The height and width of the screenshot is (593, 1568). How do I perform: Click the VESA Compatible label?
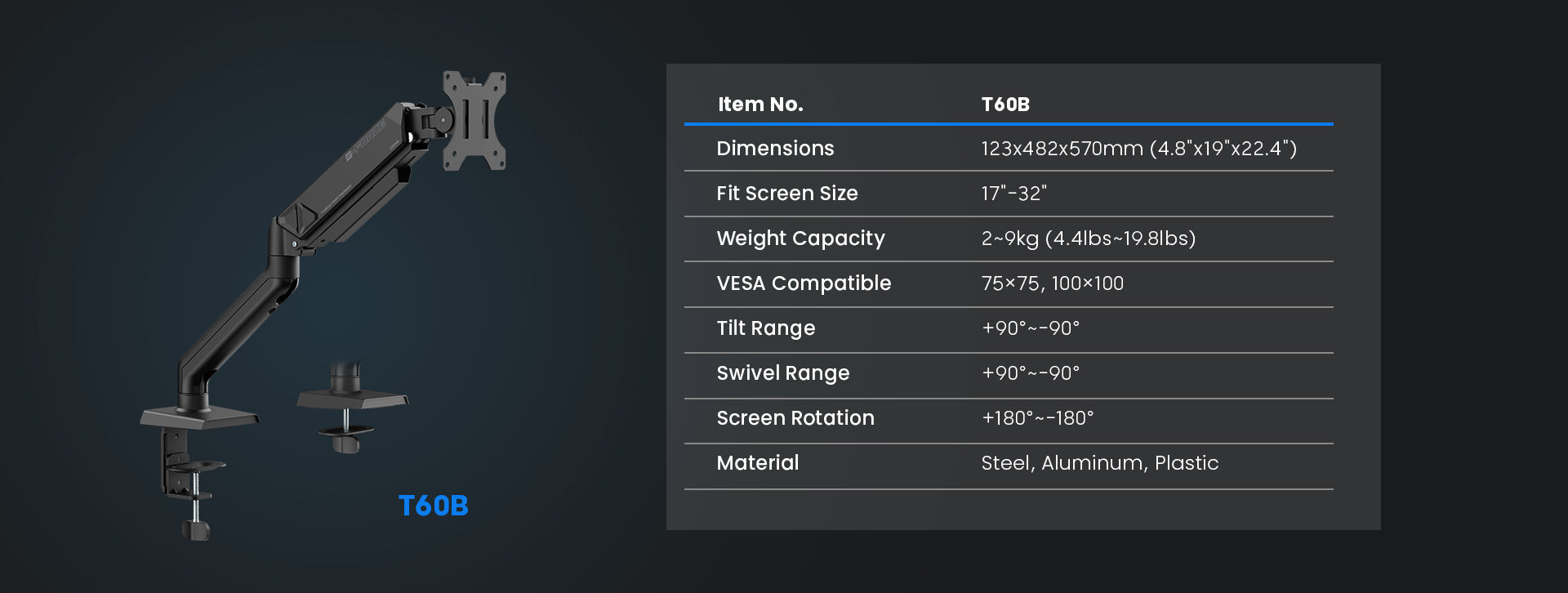[804, 283]
